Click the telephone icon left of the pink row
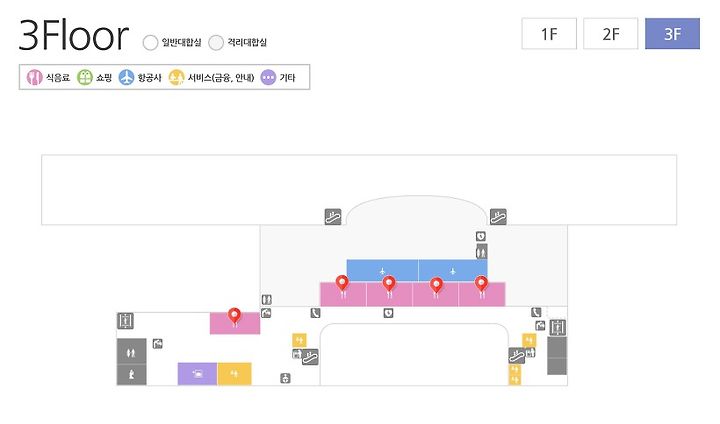 (315, 313)
